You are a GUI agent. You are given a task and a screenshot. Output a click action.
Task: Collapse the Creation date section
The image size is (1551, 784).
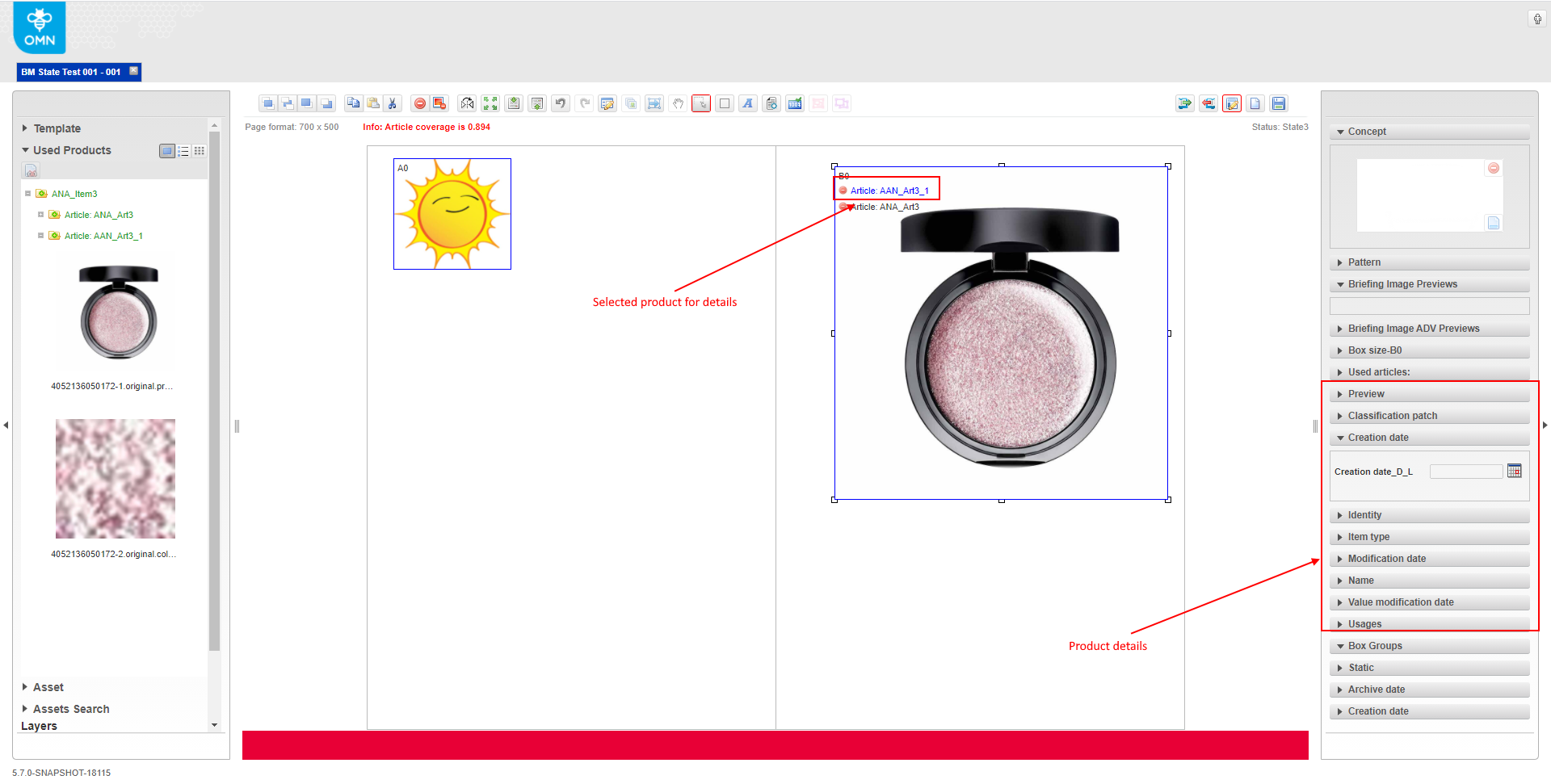click(x=1380, y=437)
